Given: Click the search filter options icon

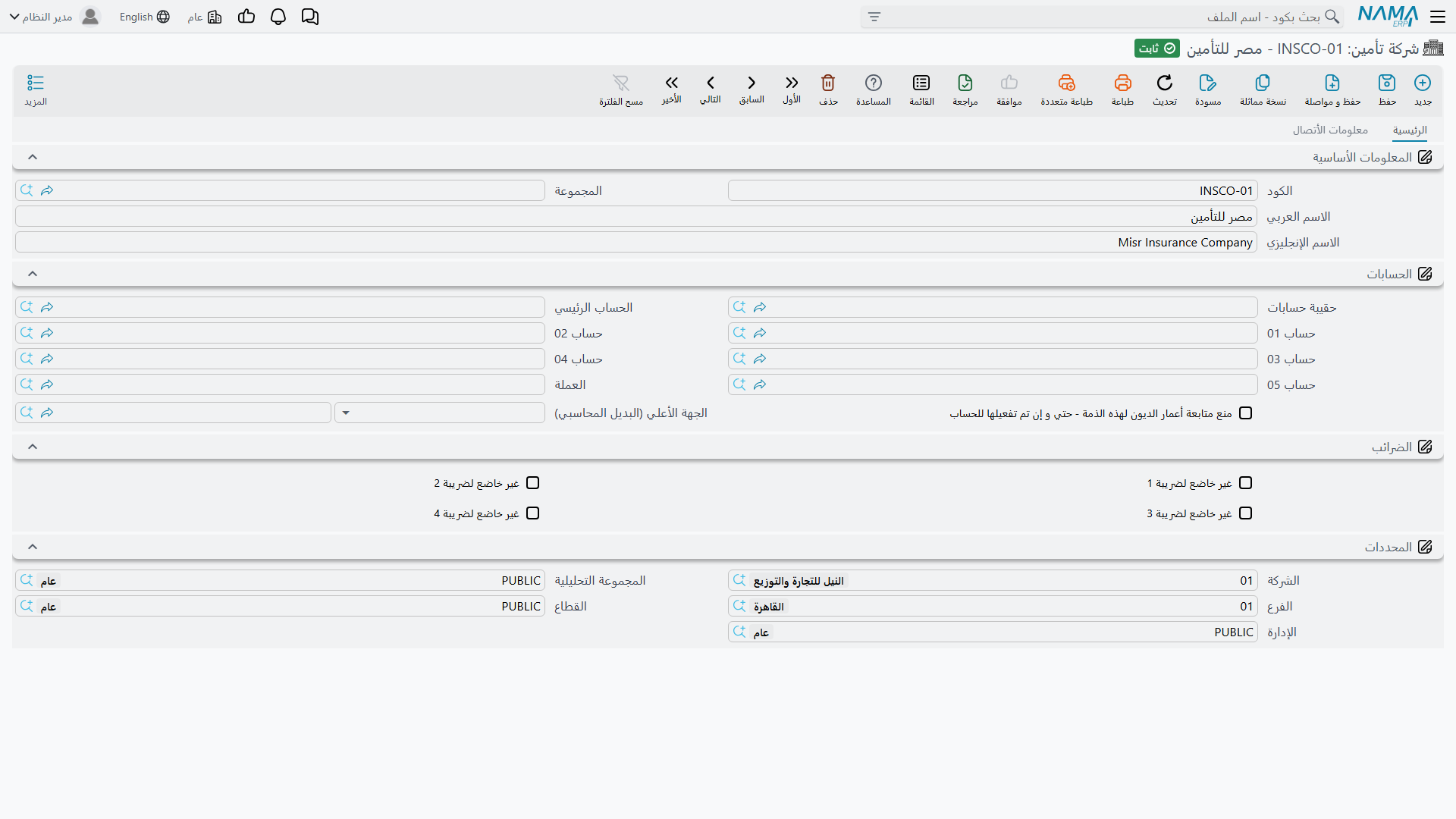Looking at the screenshot, I should 874,17.
